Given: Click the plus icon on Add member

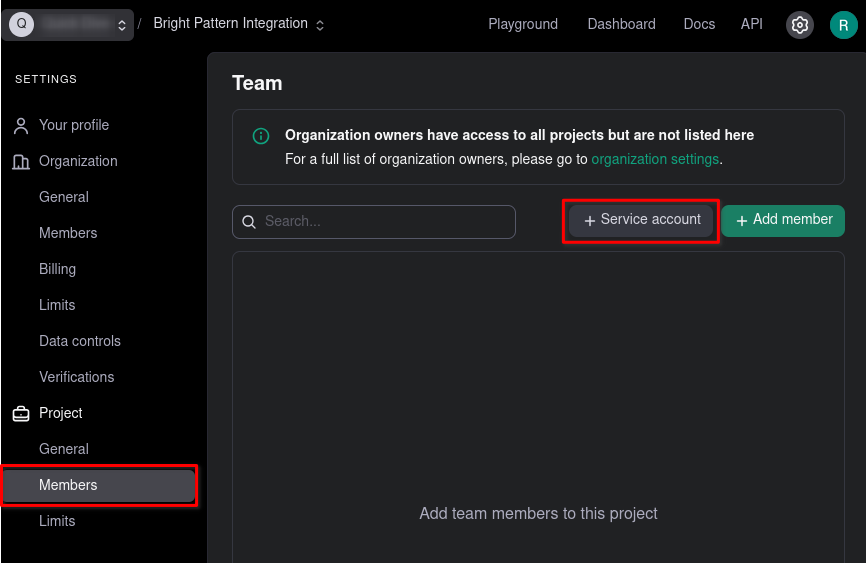Looking at the screenshot, I should (x=742, y=220).
